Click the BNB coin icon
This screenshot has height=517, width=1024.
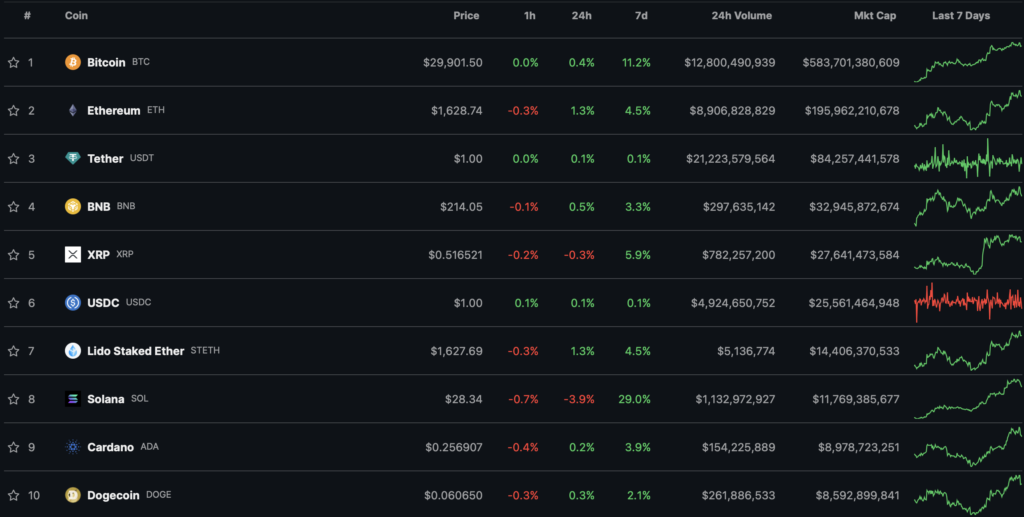(73, 207)
